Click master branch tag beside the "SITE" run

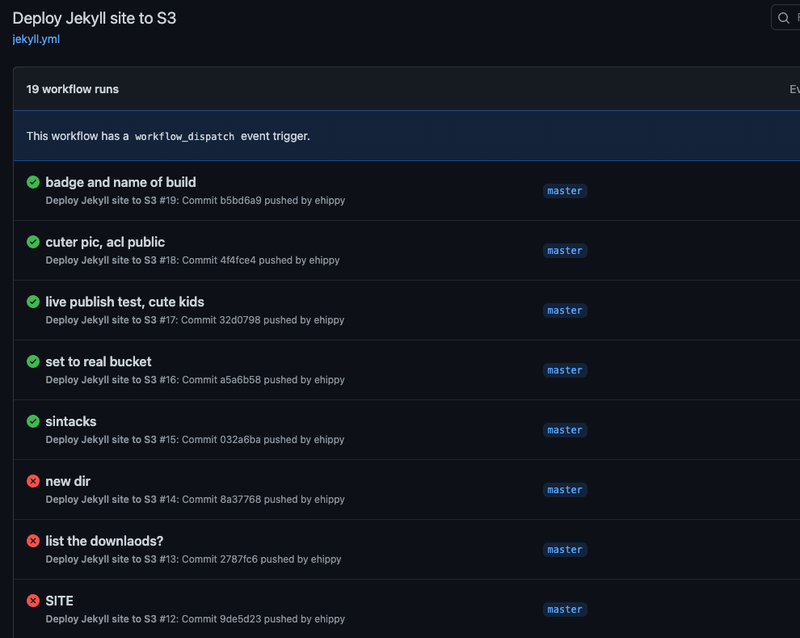pyautogui.click(x=564, y=609)
